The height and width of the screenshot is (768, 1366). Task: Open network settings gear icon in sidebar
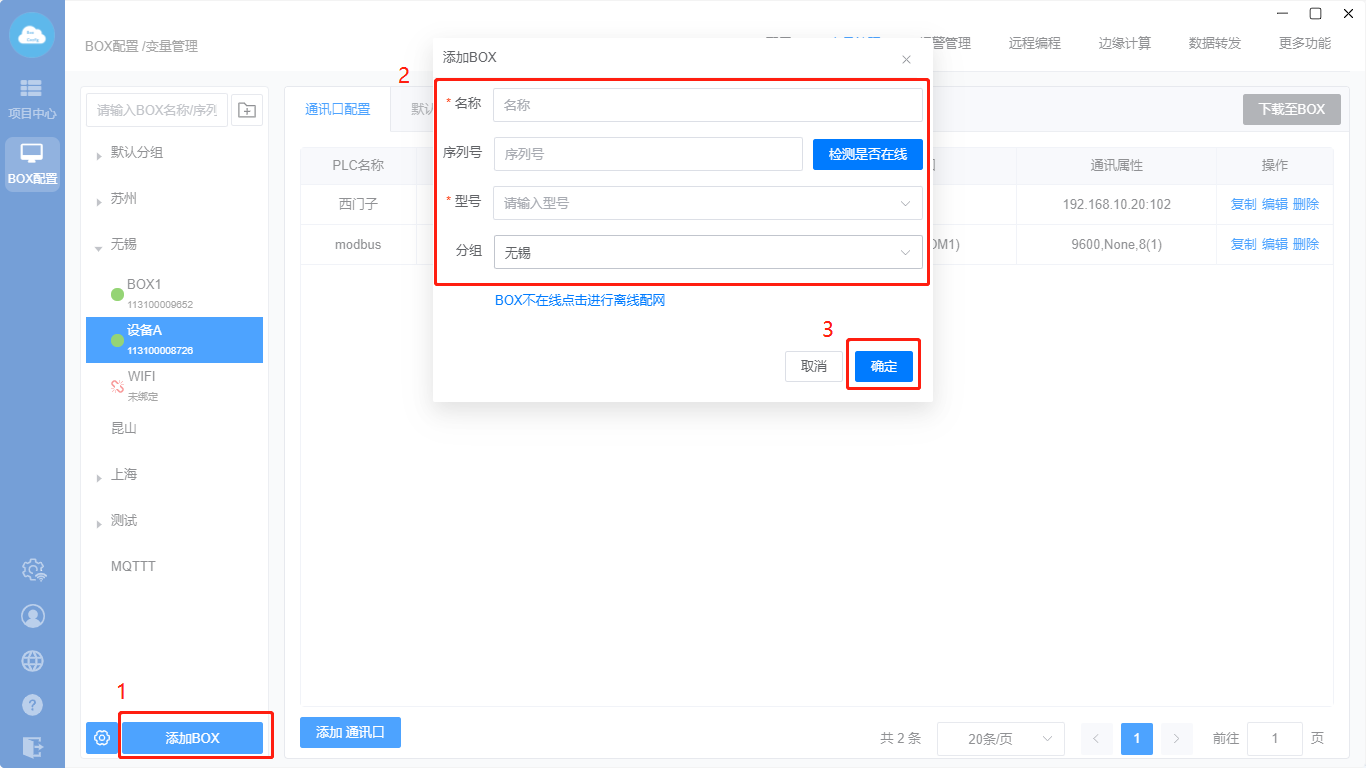pos(33,570)
